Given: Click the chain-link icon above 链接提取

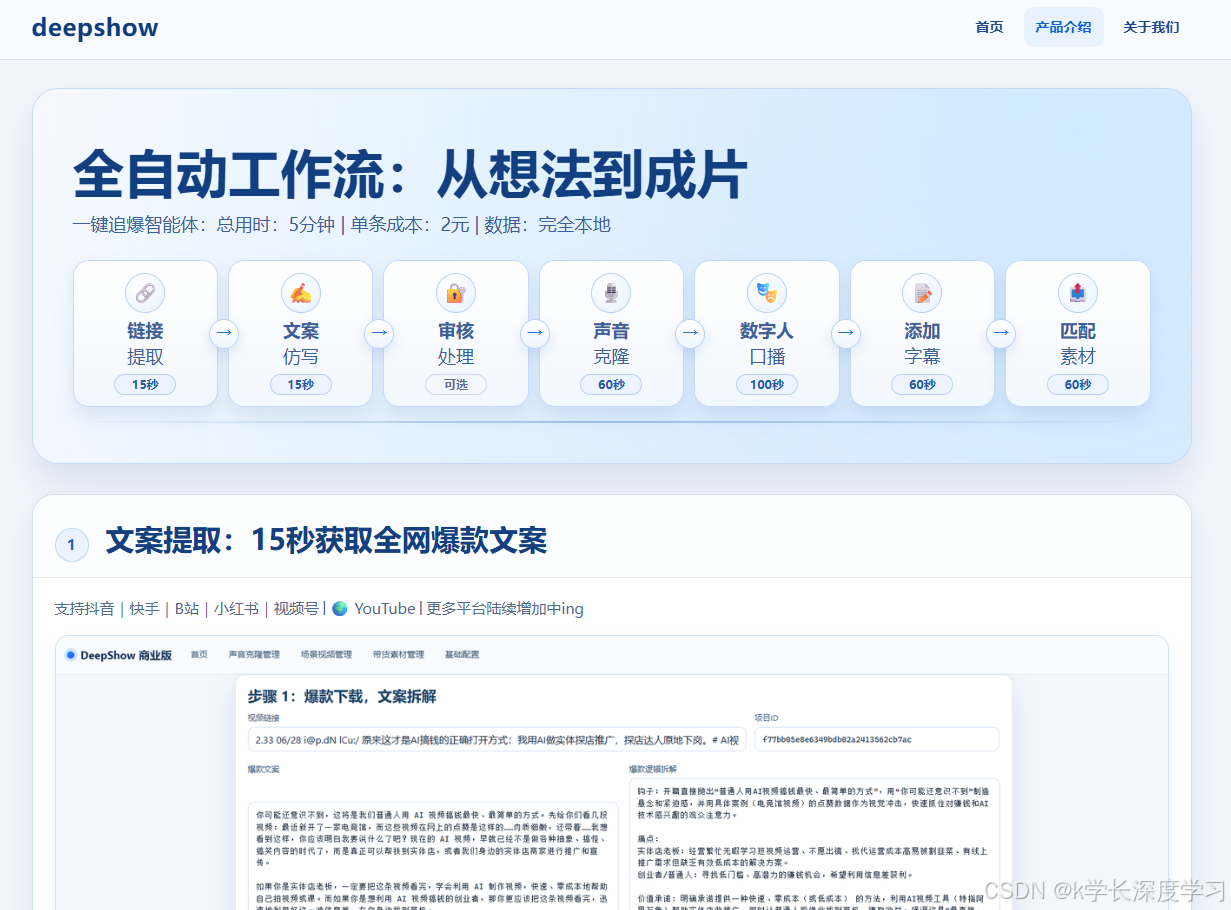Looking at the screenshot, I should (x=145, y=292).
